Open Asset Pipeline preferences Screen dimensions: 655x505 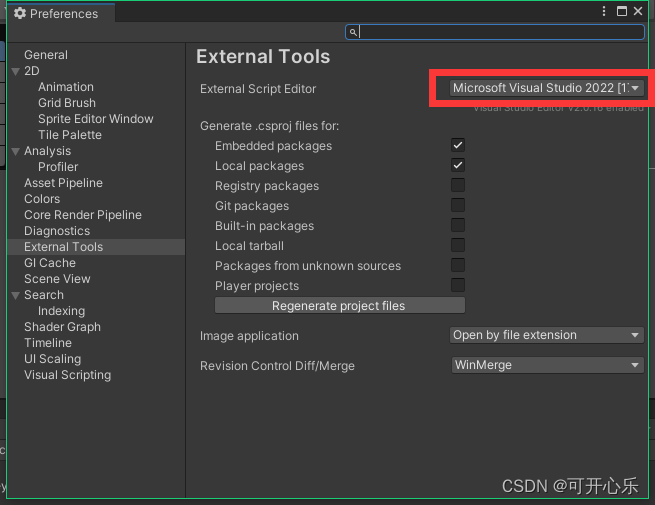pos(63,183)
